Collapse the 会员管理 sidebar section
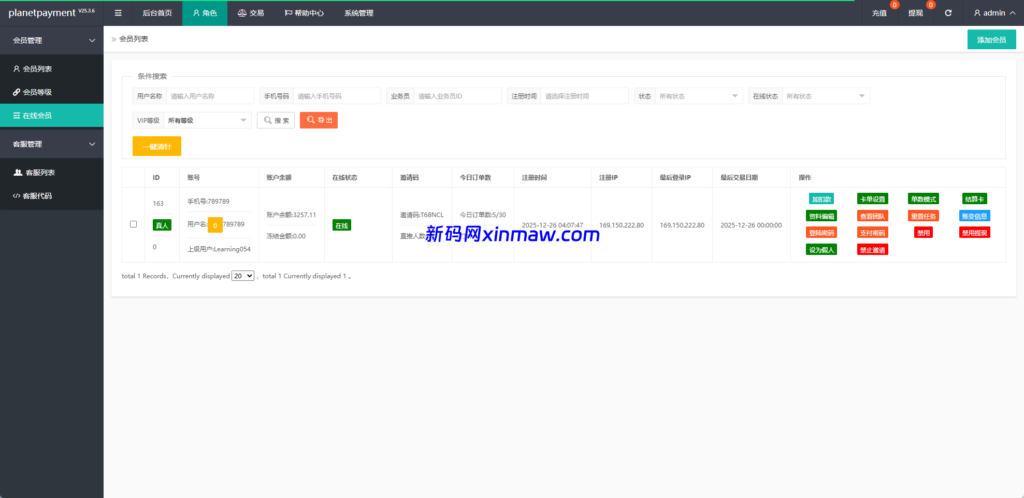 click(x=52, y=40)
